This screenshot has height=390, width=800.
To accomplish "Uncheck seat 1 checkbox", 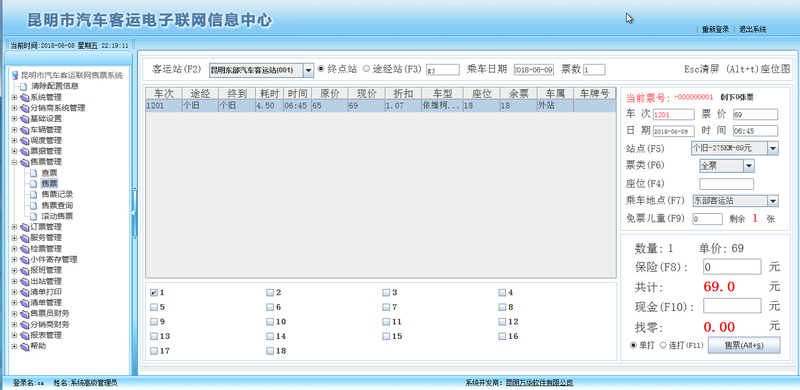I will pyautogui.click(x=154, y=293).
